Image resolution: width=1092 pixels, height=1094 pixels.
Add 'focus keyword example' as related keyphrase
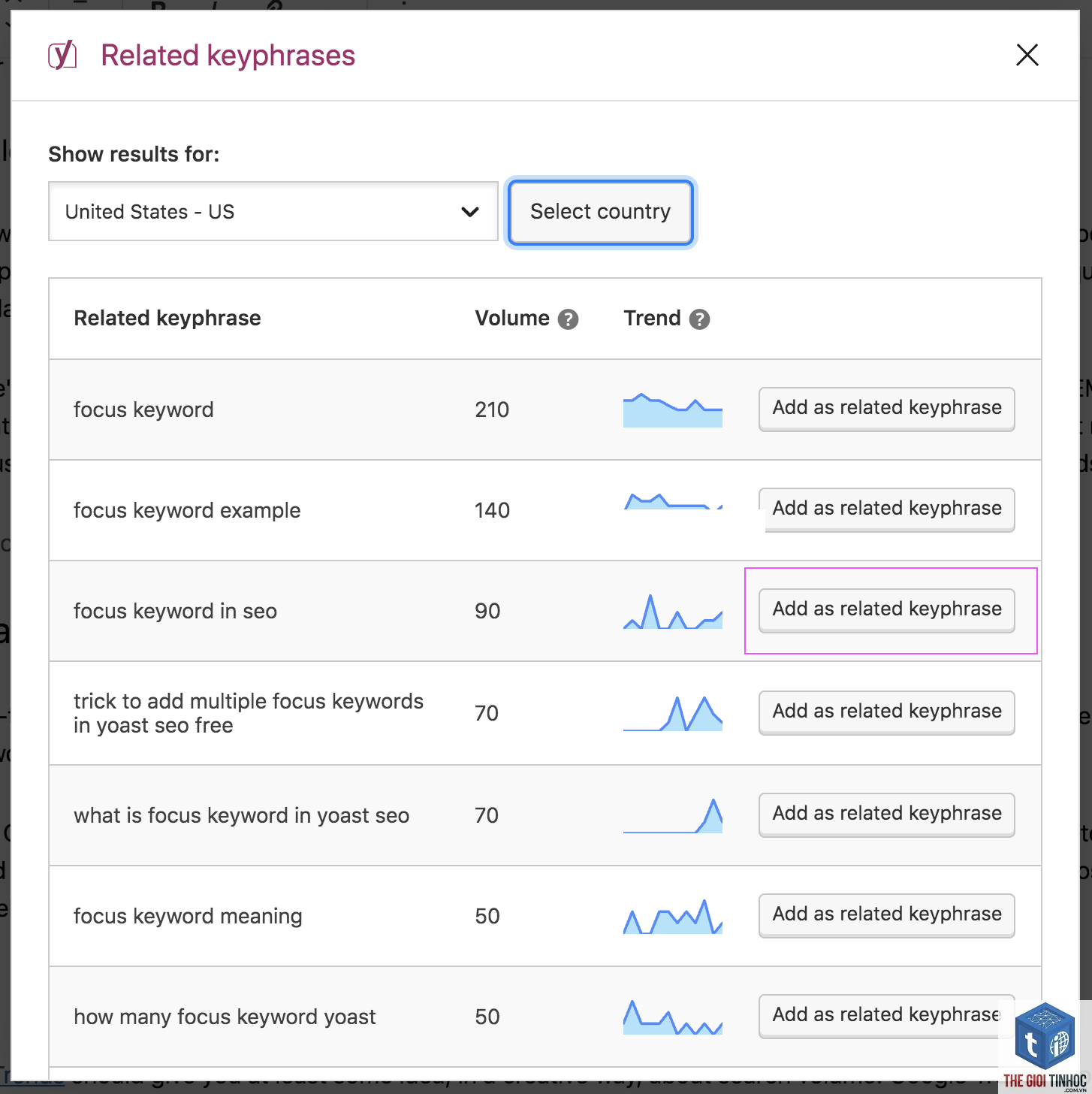click(886, 509)
